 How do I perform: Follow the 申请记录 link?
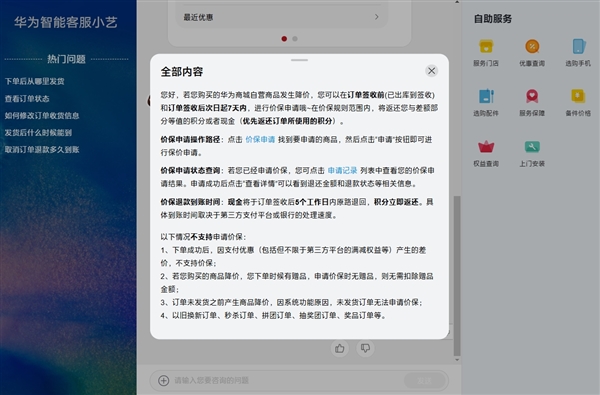tap(342, 170)
